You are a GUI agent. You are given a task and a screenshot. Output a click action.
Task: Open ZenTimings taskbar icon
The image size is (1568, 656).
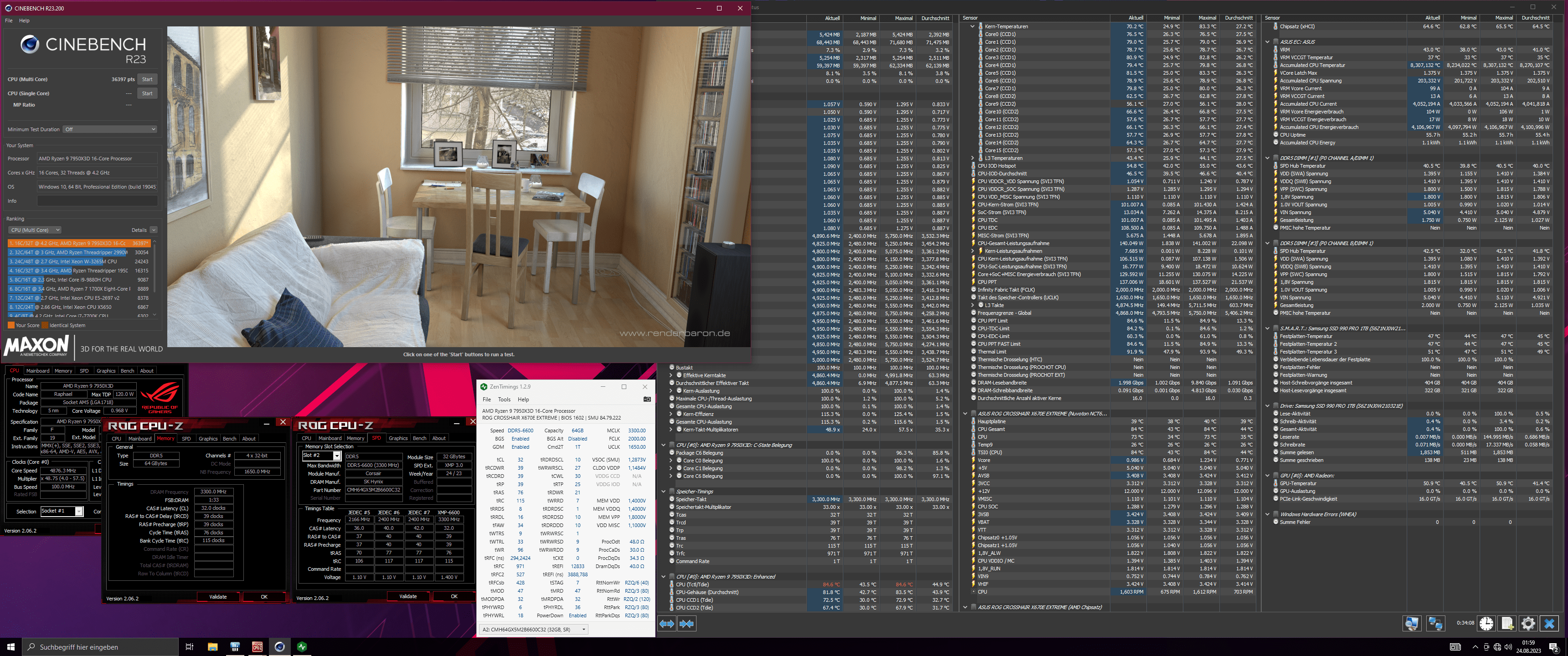[302, 646]
